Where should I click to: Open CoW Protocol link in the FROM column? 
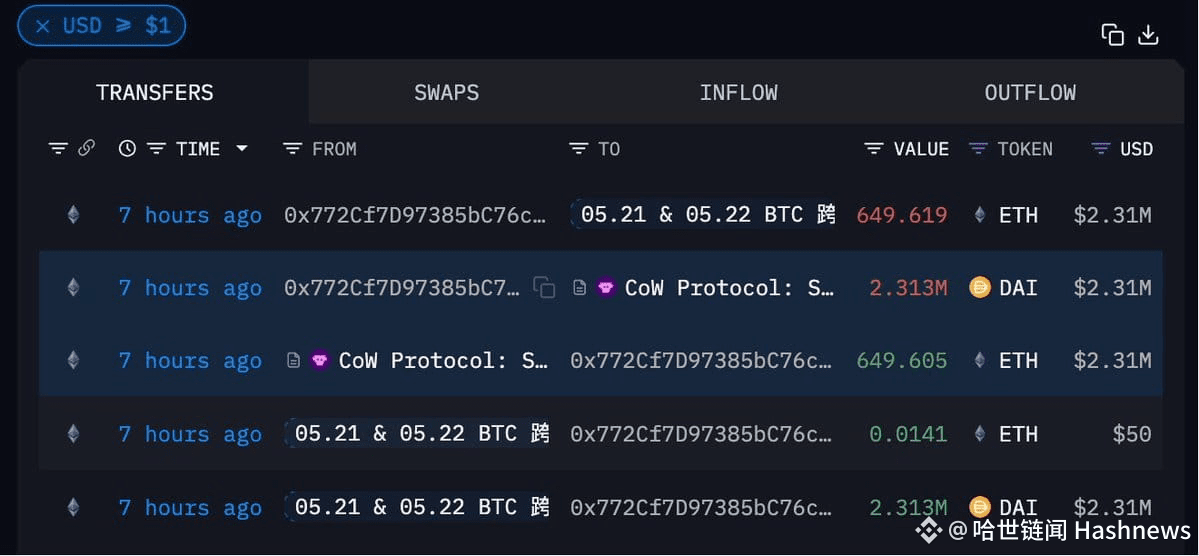443,360
